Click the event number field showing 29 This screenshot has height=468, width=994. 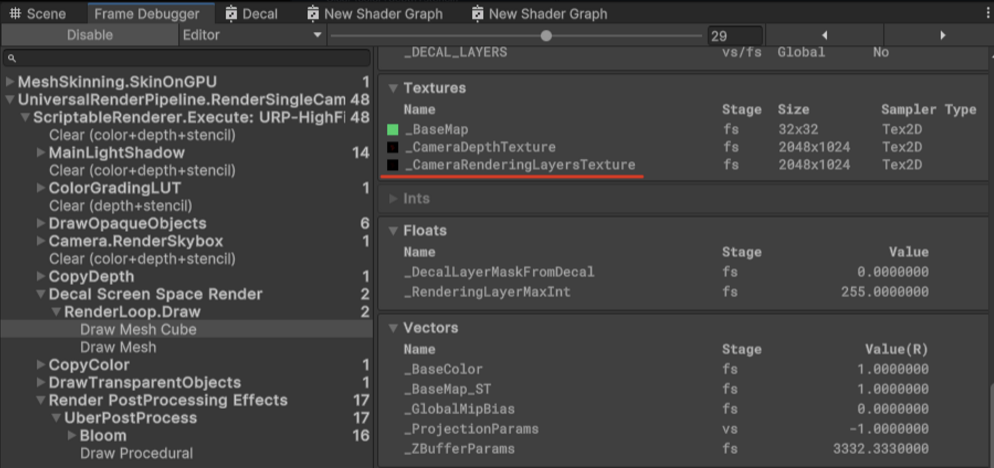[735, 36]
